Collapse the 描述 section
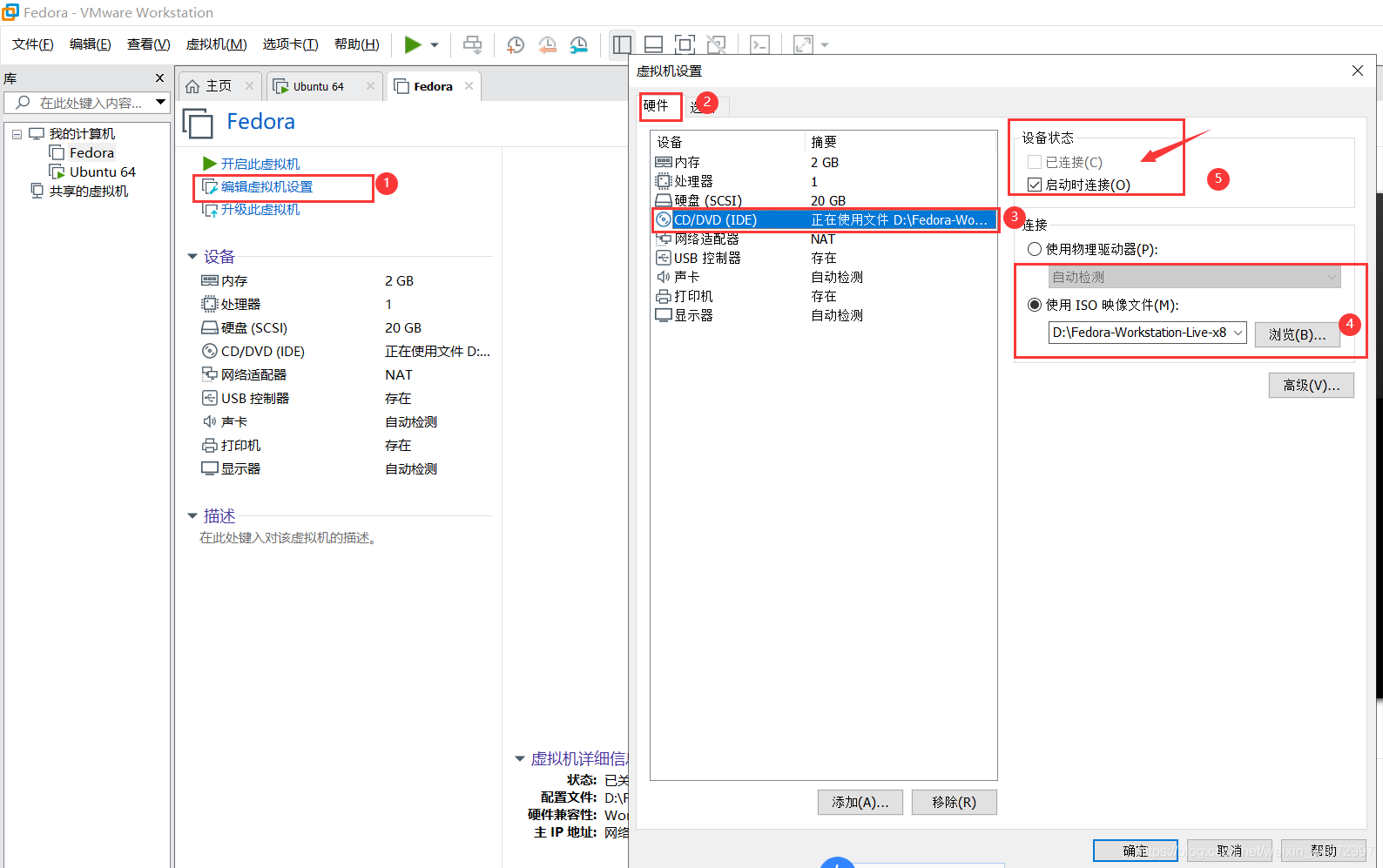The image size is (1383, 868). (192, 516)
